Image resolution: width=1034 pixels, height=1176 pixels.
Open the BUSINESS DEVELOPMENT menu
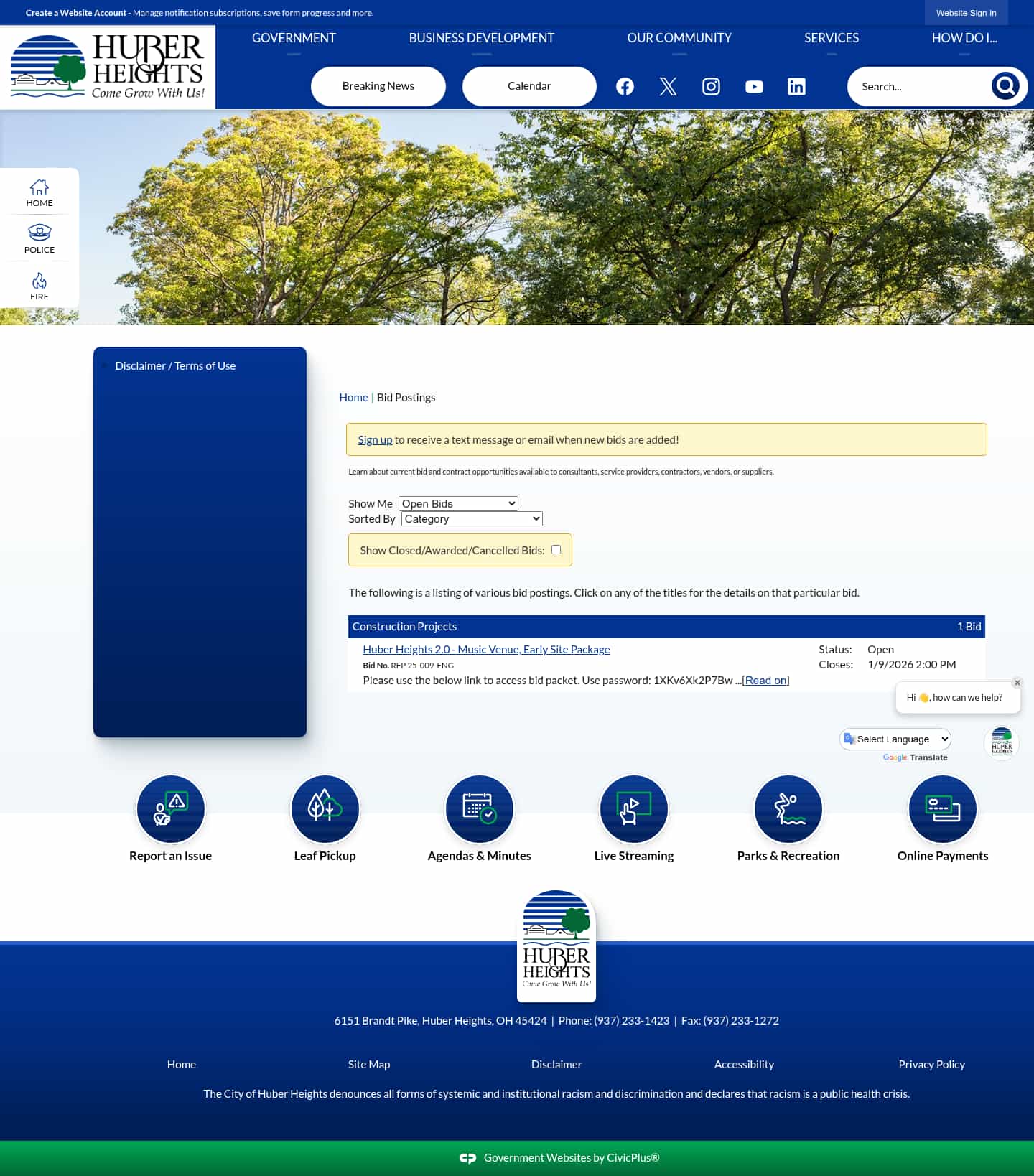click(x=482, y=38)
